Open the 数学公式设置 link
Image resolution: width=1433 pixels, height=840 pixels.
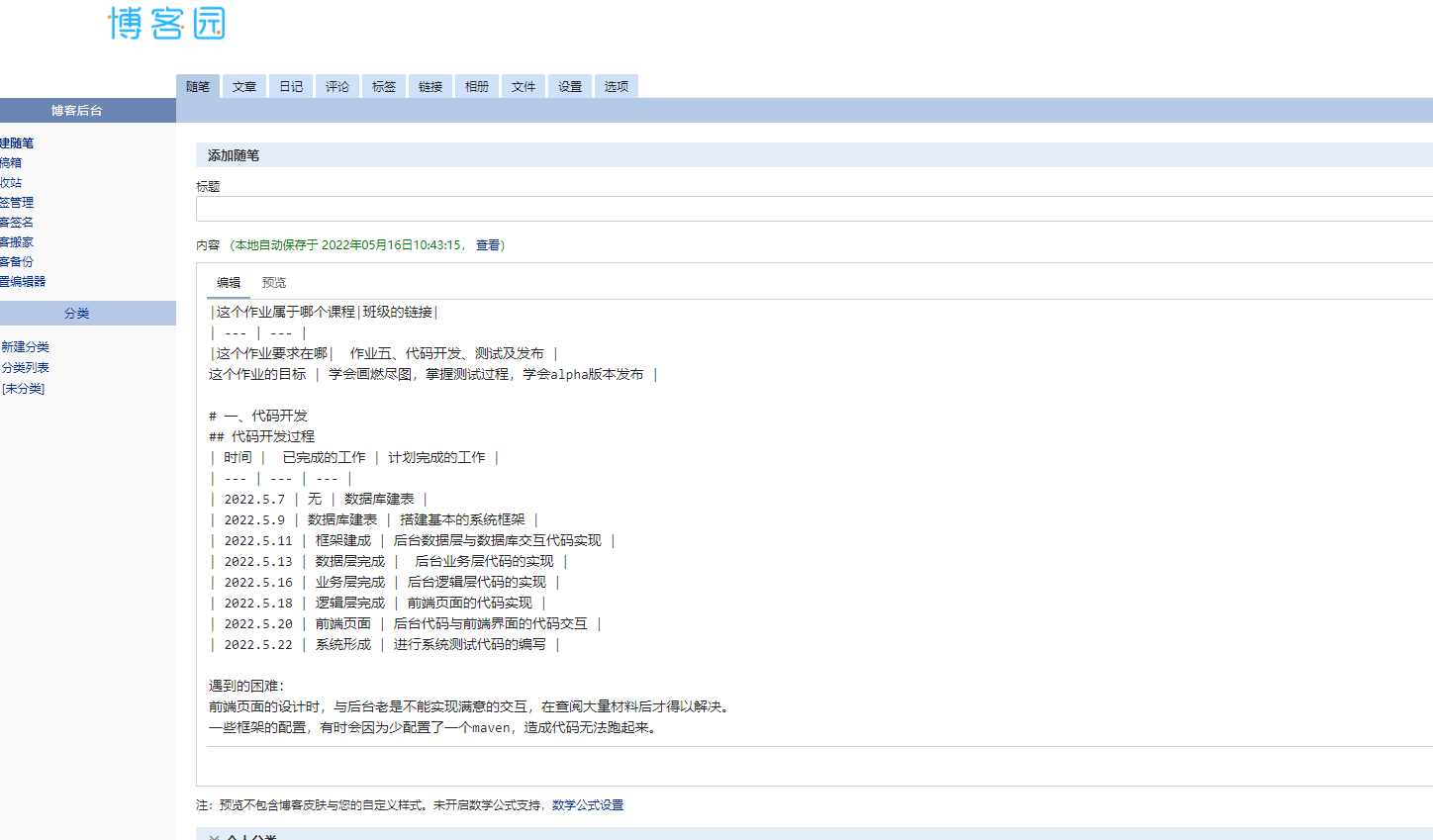[588, 805]
